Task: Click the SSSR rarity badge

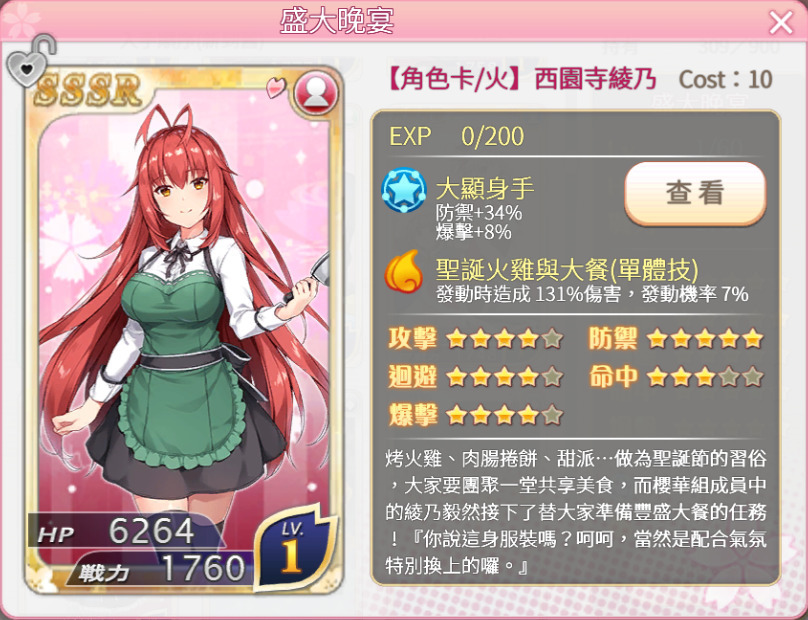Action: (88, 91)
